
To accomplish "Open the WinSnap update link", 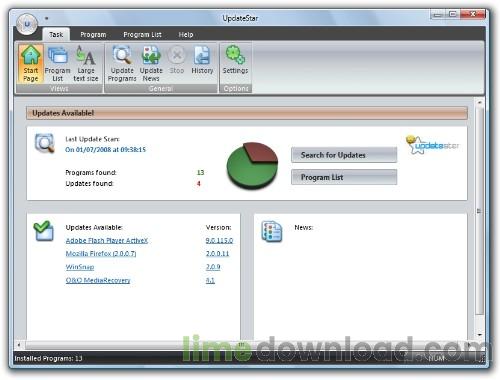I will pyautogui.click(x=80, y=267).
